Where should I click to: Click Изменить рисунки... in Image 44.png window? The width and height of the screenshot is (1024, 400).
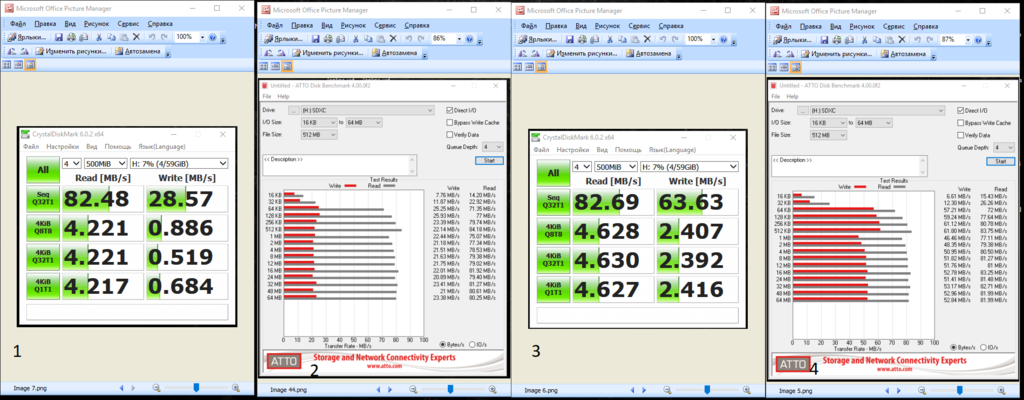click(x=327, y=53)
